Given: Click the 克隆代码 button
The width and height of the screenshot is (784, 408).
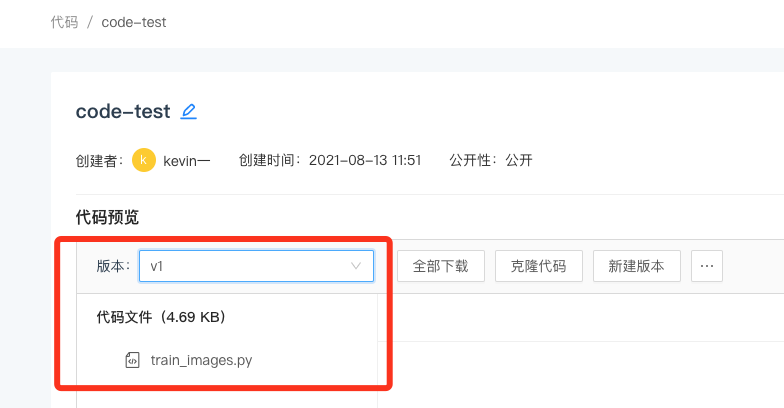Looking at the screenshot, I should pyautogui.click(x=538, y=266).
